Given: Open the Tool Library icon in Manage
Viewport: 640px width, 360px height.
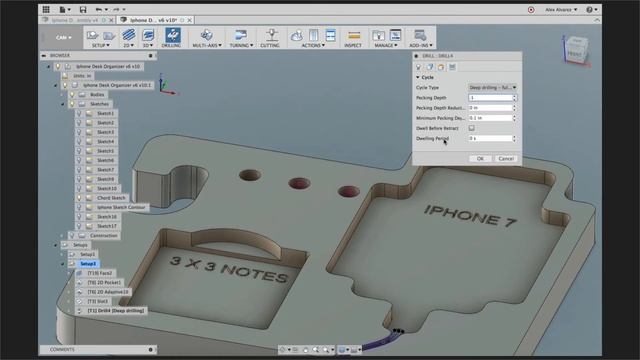Looking at the screenshot, I should click(378, 36).
